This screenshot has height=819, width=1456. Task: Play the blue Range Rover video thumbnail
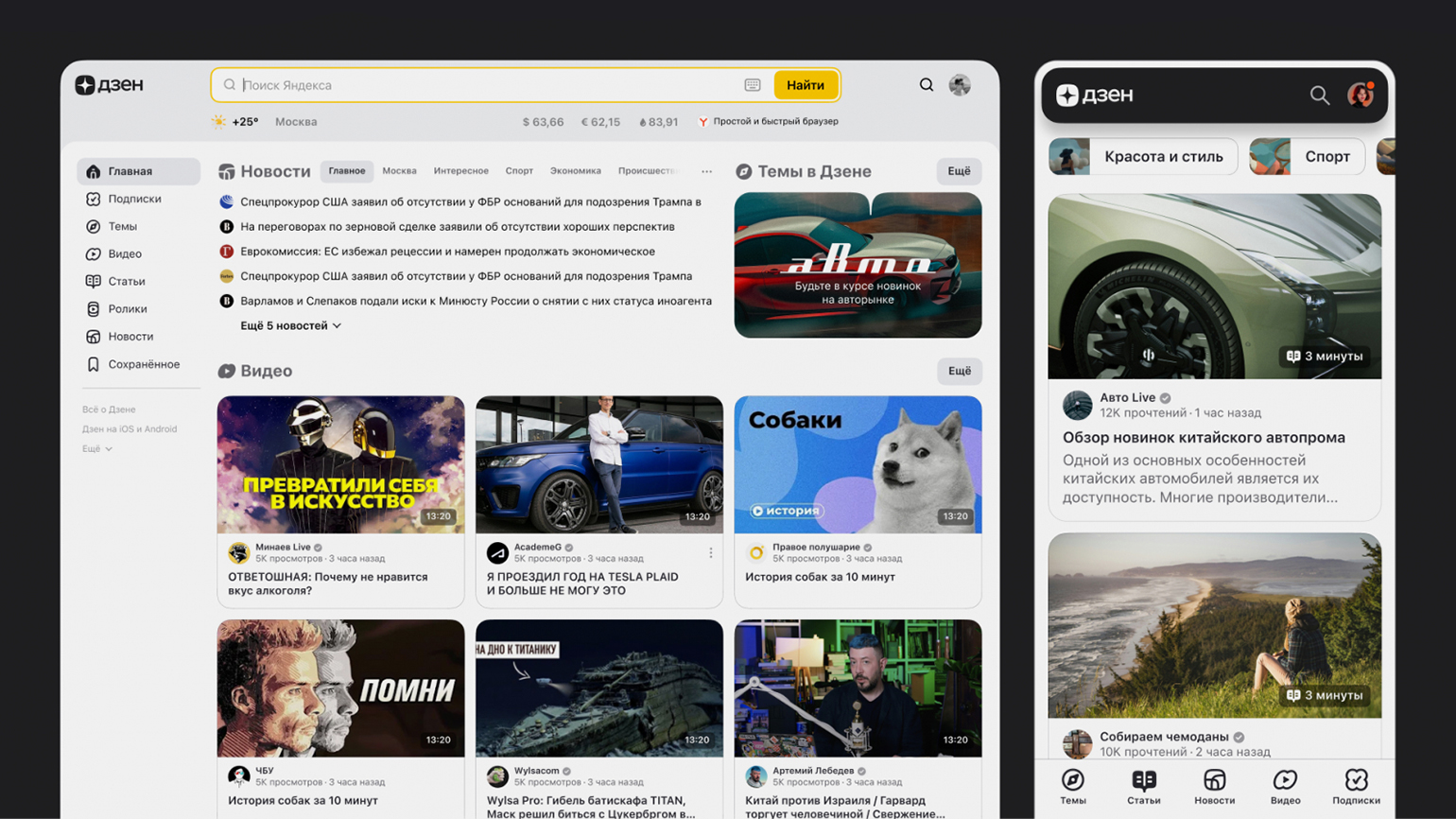[x=599, y=464]
